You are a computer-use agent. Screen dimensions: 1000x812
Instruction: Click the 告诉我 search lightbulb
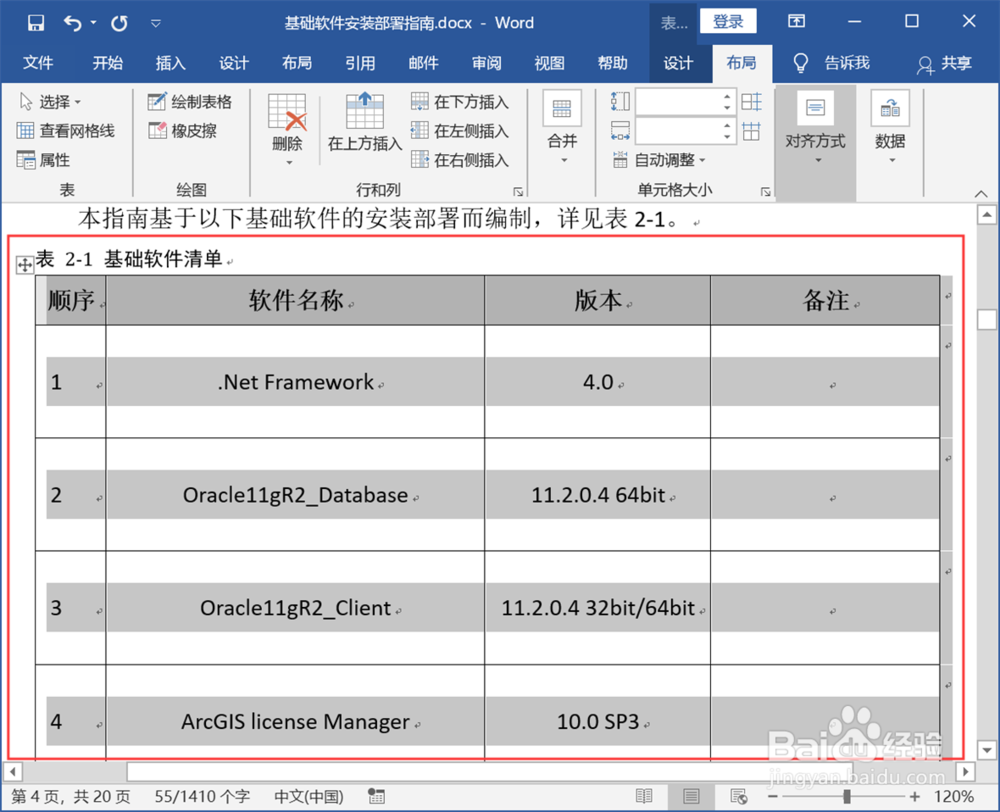(800, 63)
